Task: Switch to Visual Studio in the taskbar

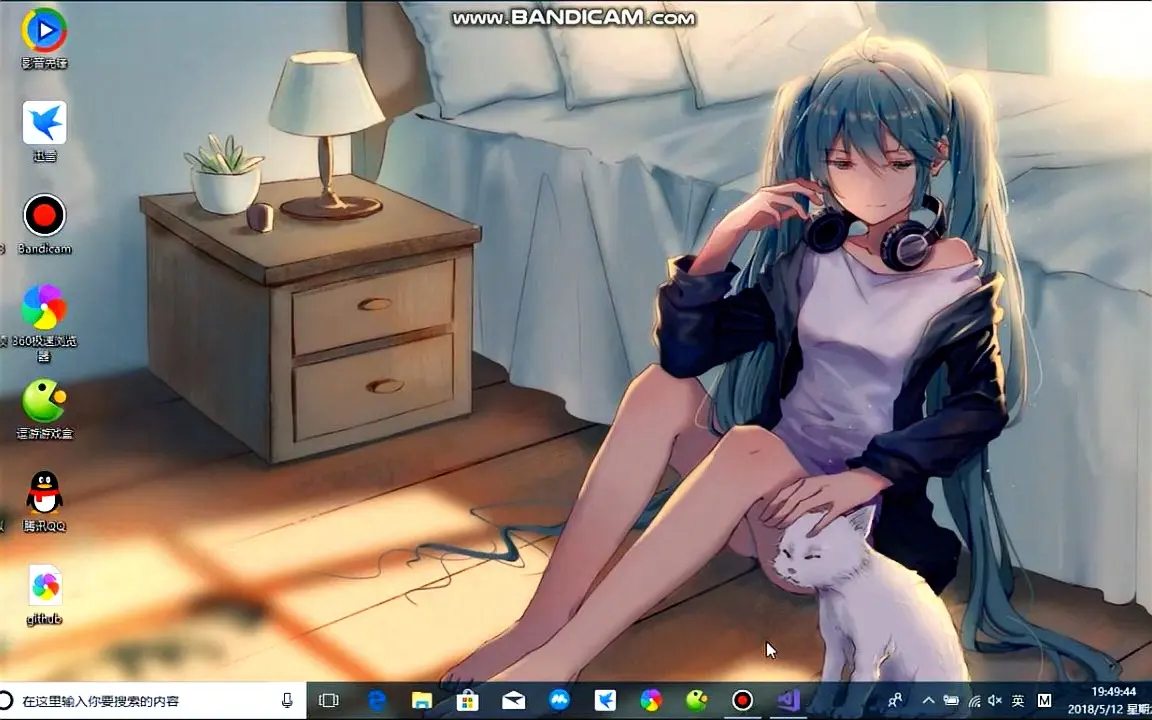Action: click(x=788, y=701)
